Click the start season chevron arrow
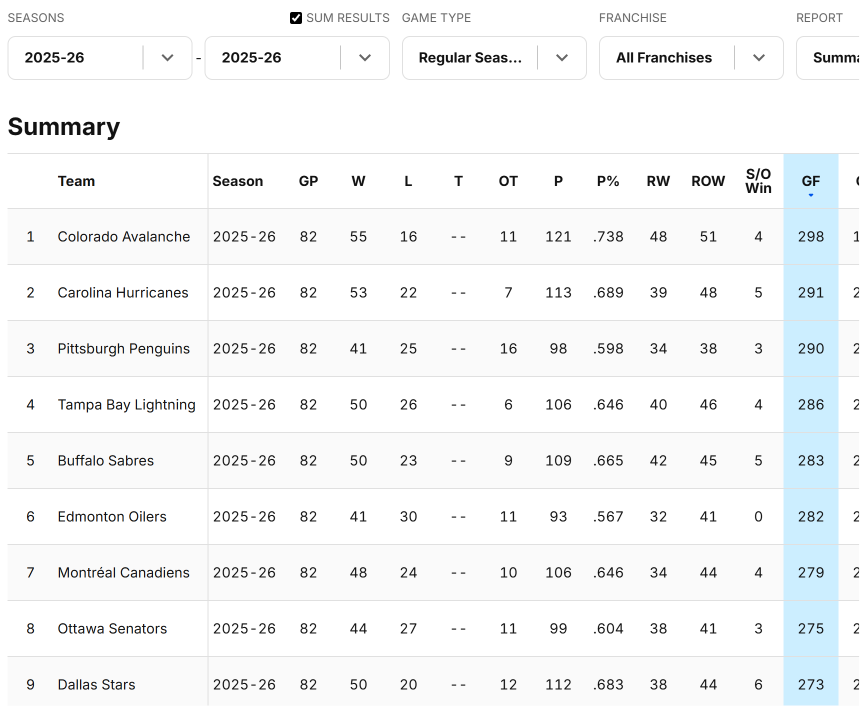Viewport: 860px width, 706px height. 168,58
